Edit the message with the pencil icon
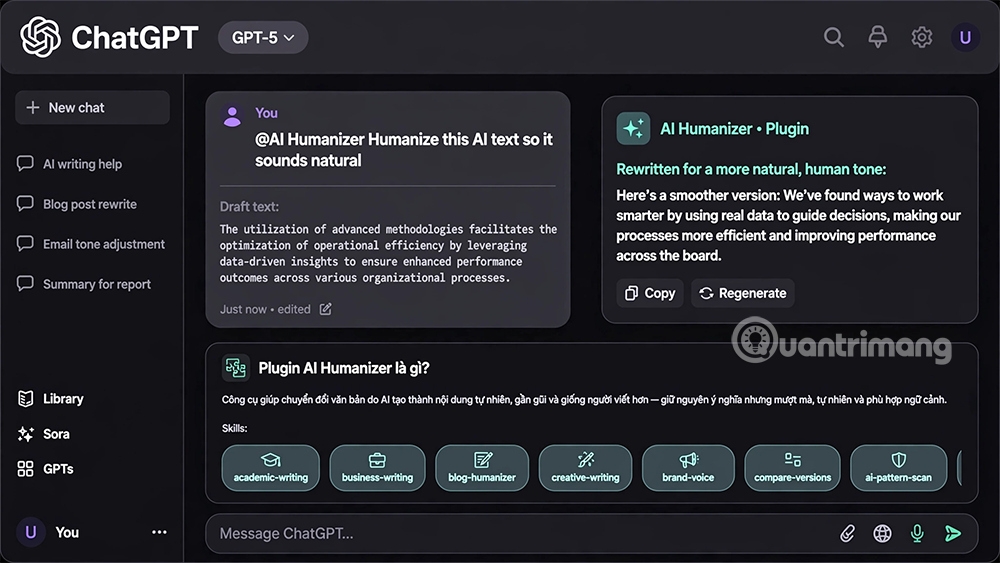This screenshot has width=1000, height=563. tap(325, 309)
